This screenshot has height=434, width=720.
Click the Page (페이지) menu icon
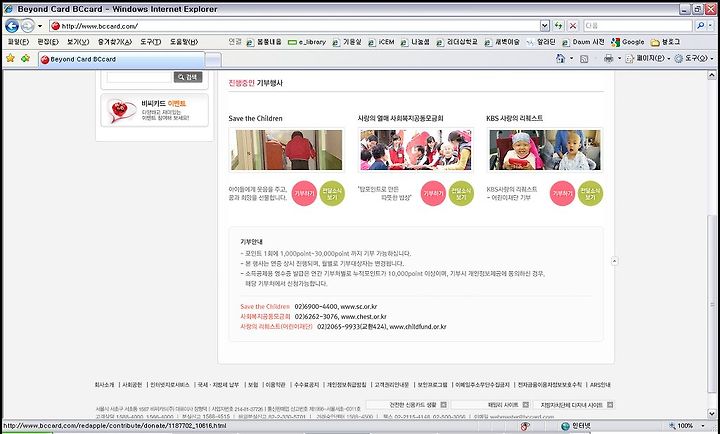tap(630, 59)
